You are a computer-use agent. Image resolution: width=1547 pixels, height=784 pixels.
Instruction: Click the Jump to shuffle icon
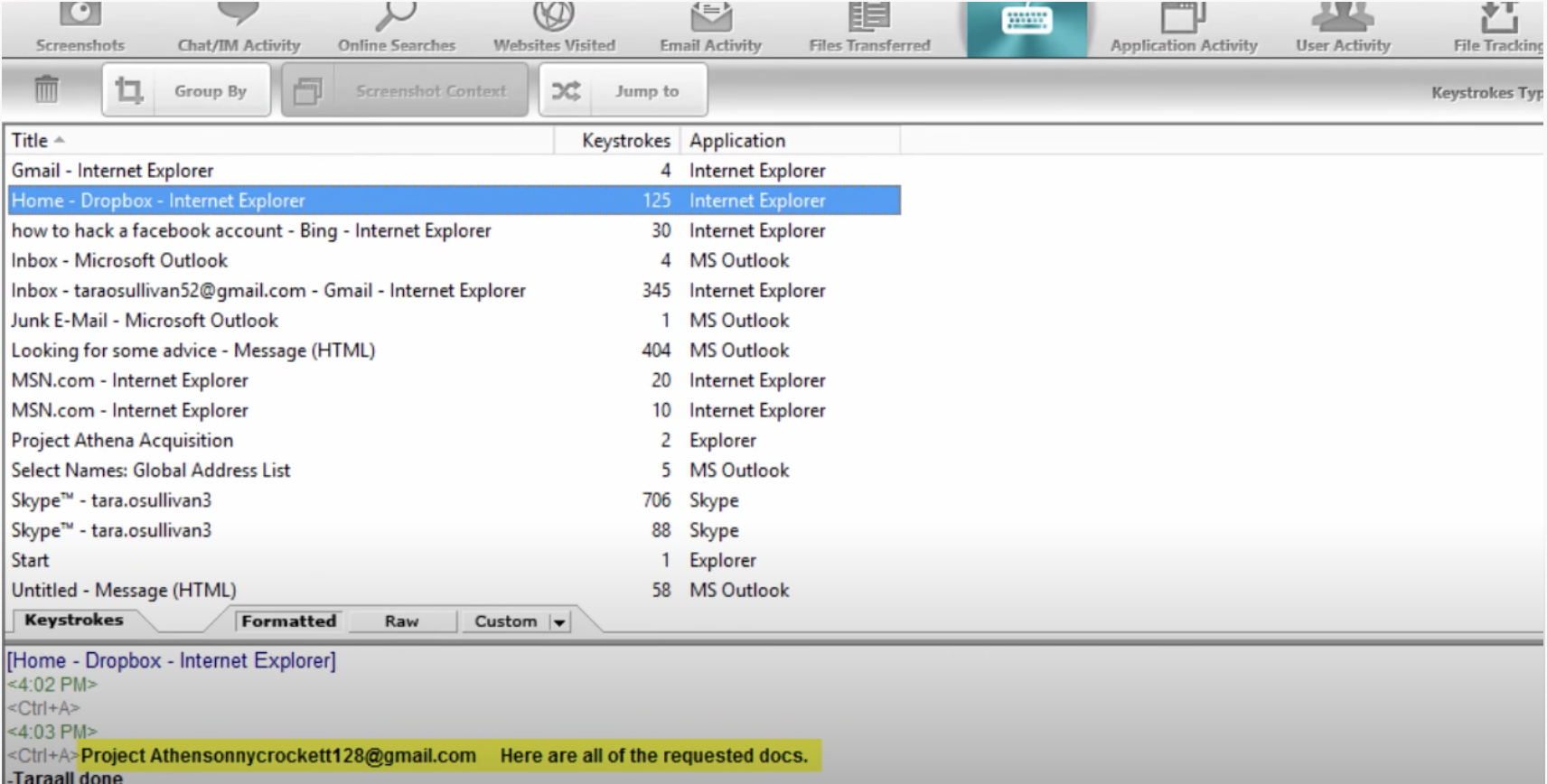[x=567, y=90]
